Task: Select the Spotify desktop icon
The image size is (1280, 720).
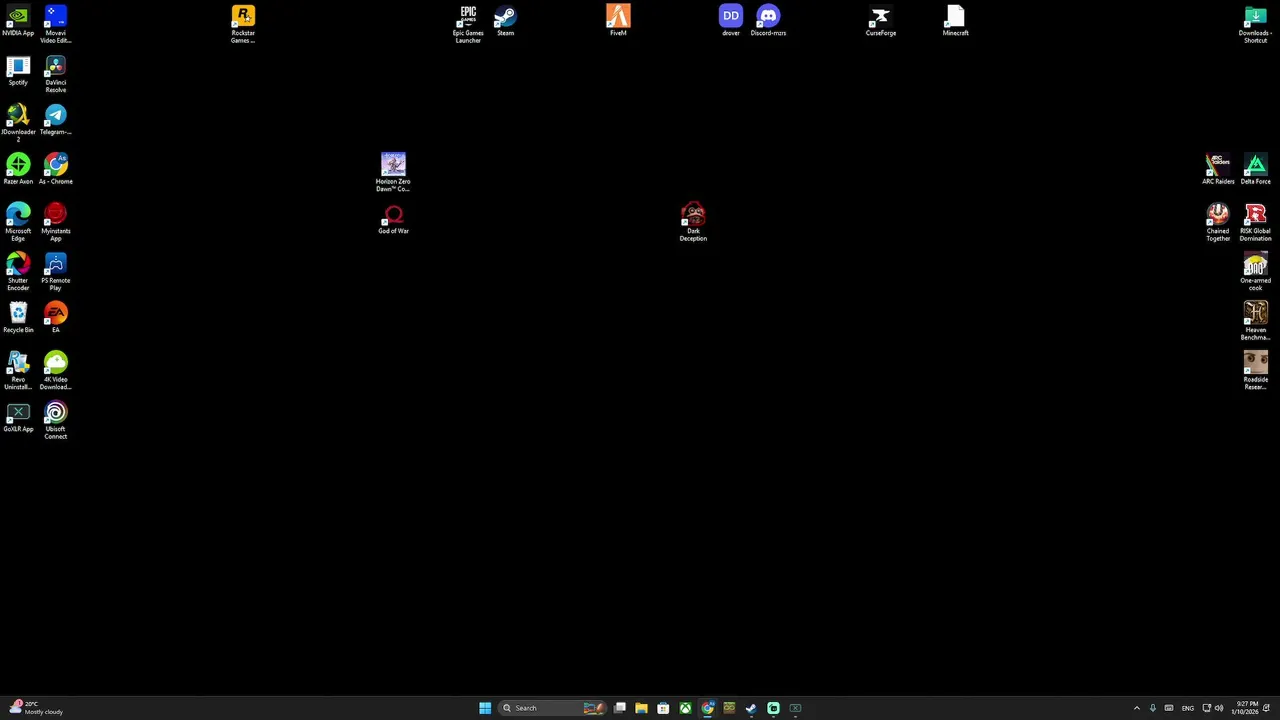Action: pyautogui.click(x=18, y=71)
